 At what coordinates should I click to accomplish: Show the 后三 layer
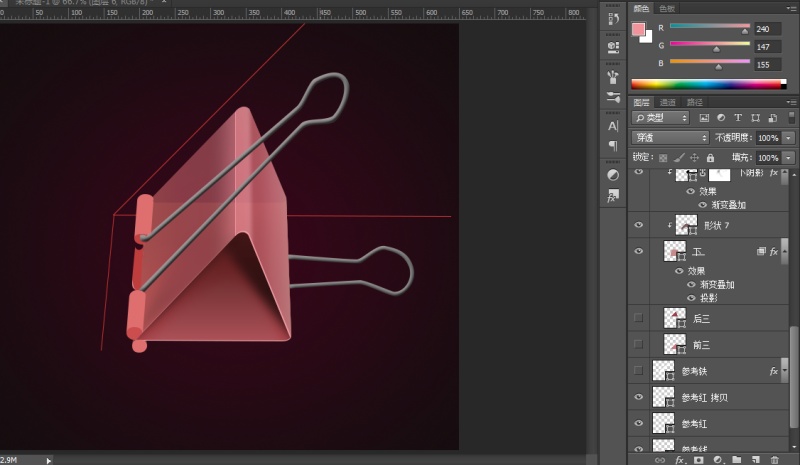tap(638, 317)
